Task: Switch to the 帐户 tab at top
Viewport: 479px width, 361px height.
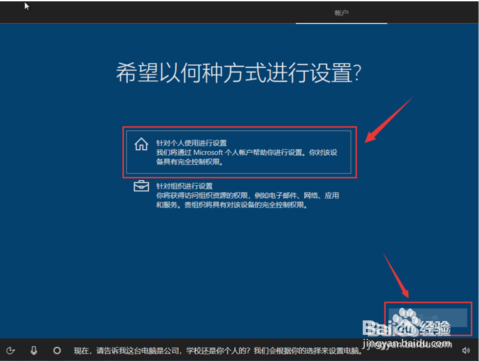Action: [x=341, y=13]
